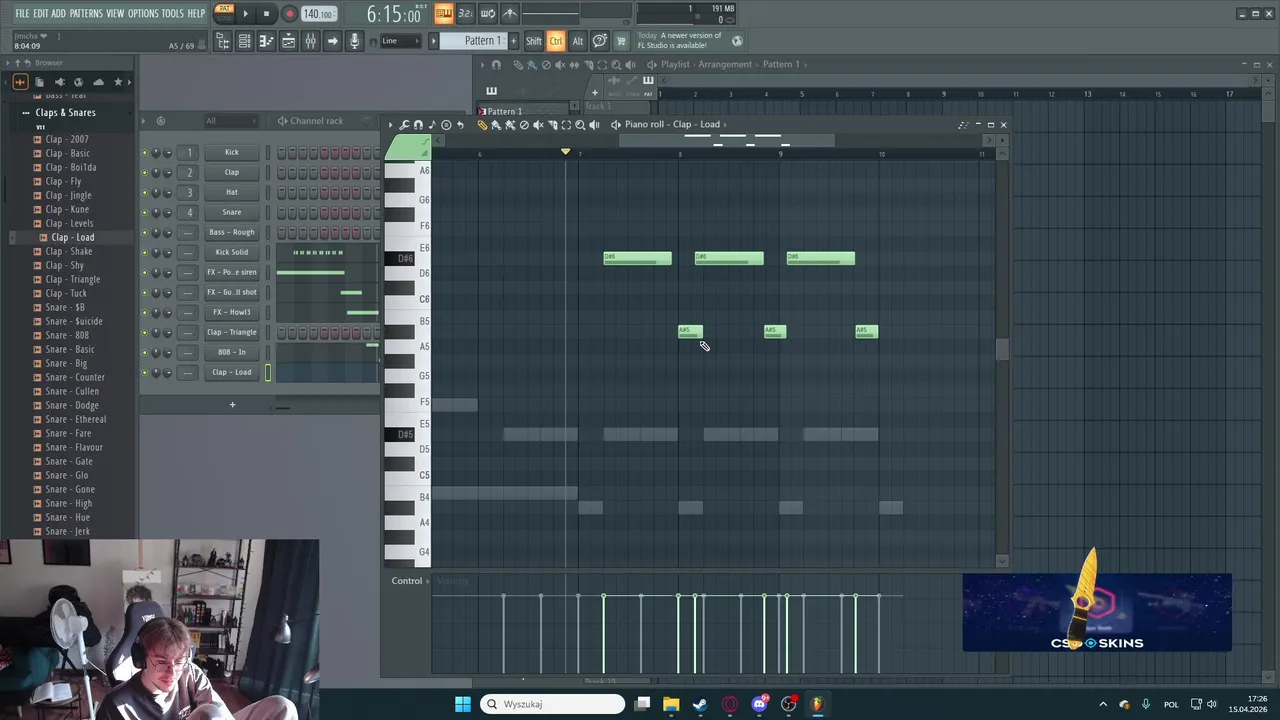
Task: Mute the Clap channel green LED
Action: click(x=144, y=172)
